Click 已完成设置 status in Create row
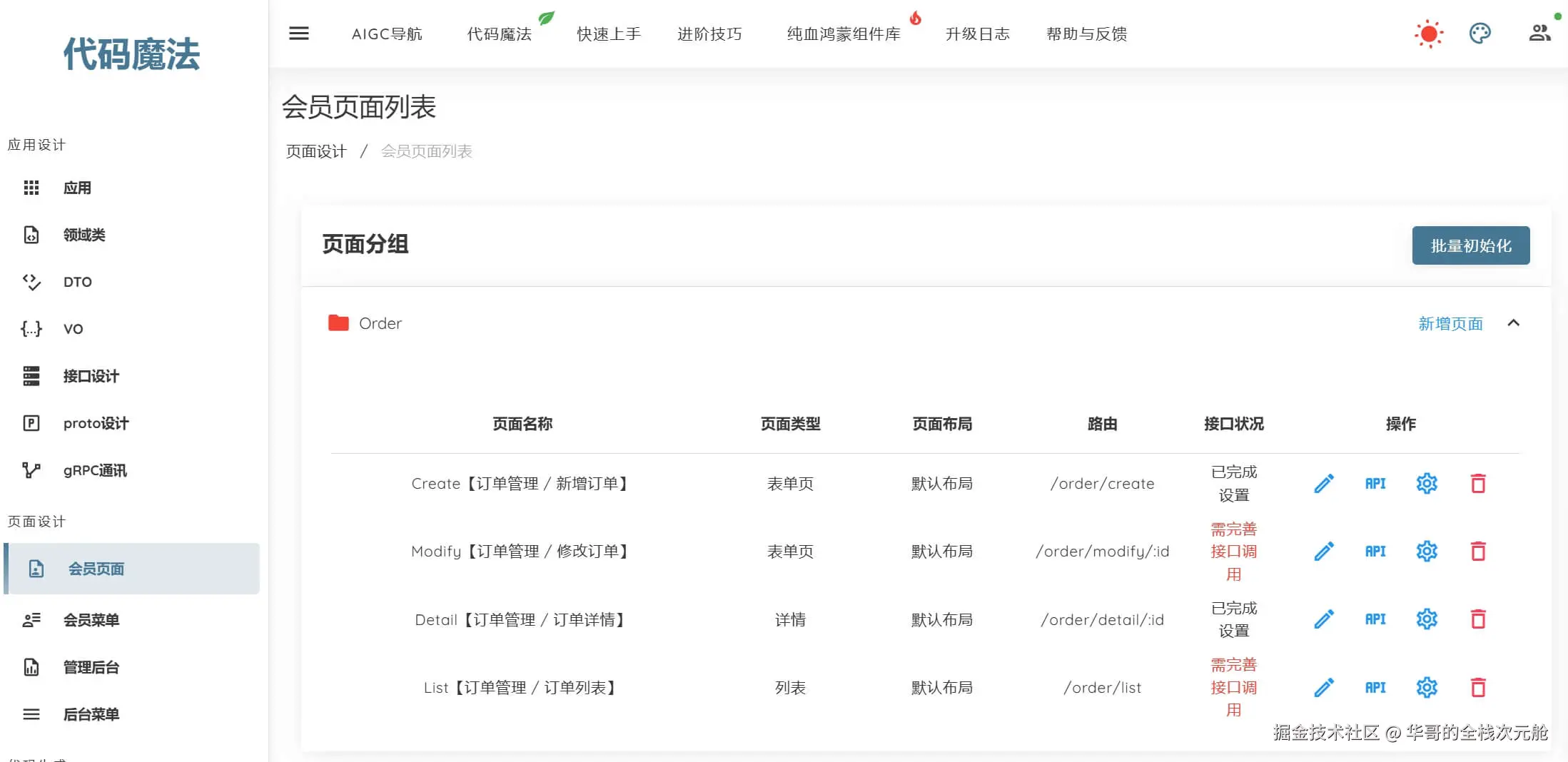This screenshot has height=762, width=1568. 1233,484
